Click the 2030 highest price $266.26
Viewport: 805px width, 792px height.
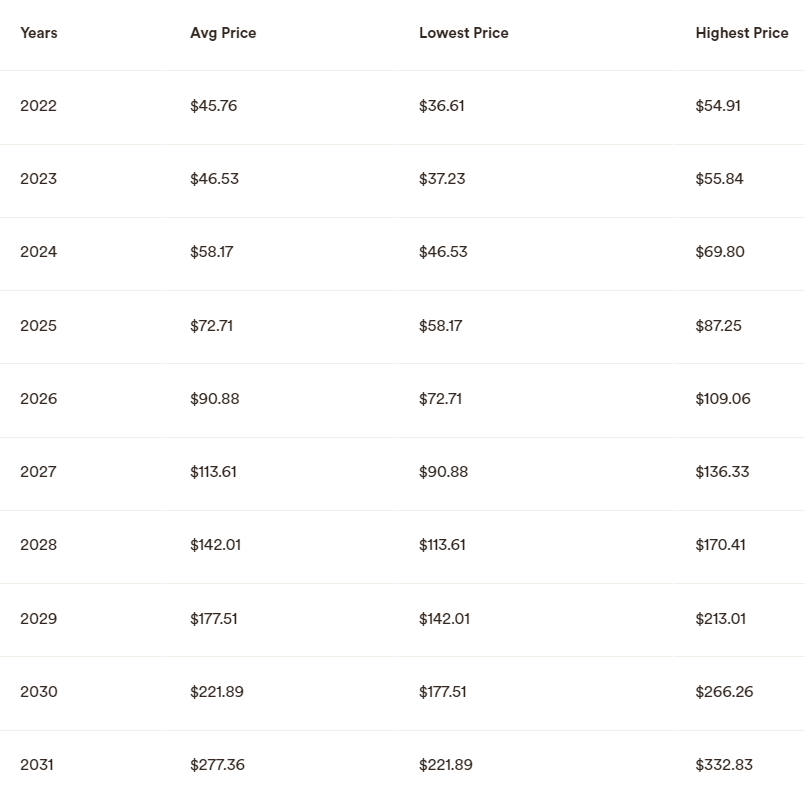point(724,691)
